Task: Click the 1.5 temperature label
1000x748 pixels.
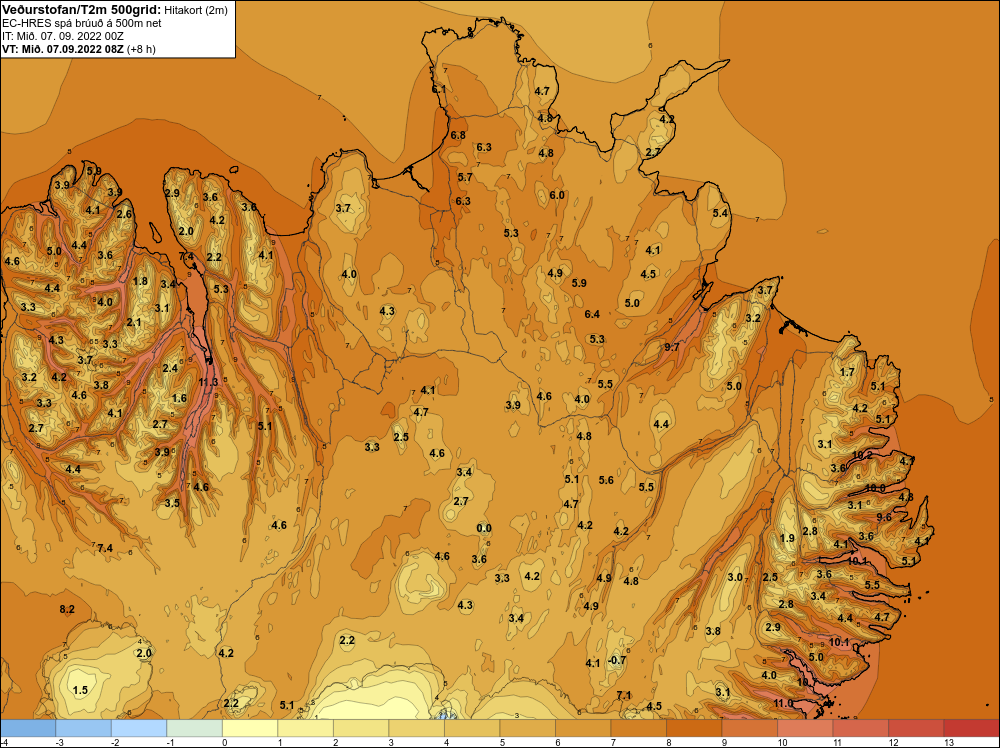Action: [80, 690]
